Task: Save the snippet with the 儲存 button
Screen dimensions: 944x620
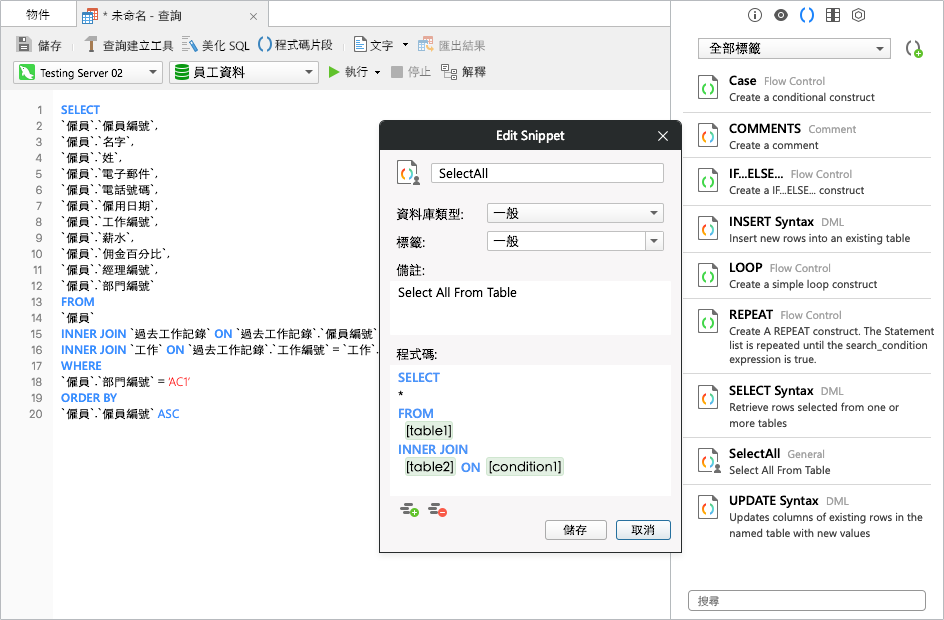Action: click(575, 530)
